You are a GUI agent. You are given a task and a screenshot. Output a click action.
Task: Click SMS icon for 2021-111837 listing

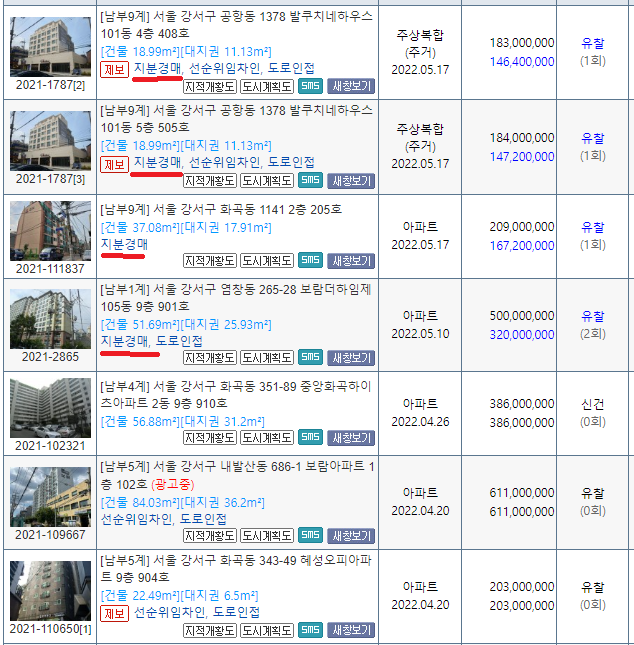pos(310,260)
